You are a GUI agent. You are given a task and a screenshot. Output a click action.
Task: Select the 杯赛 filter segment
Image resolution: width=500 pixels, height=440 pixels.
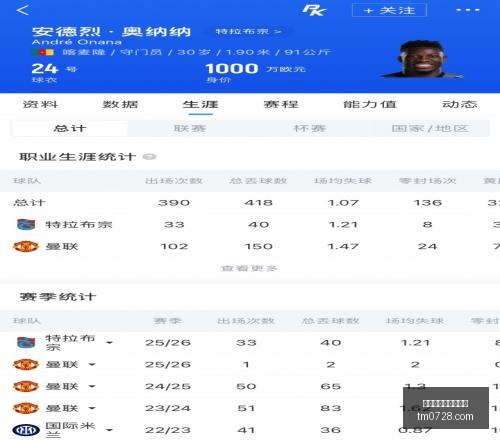[310, 128]
